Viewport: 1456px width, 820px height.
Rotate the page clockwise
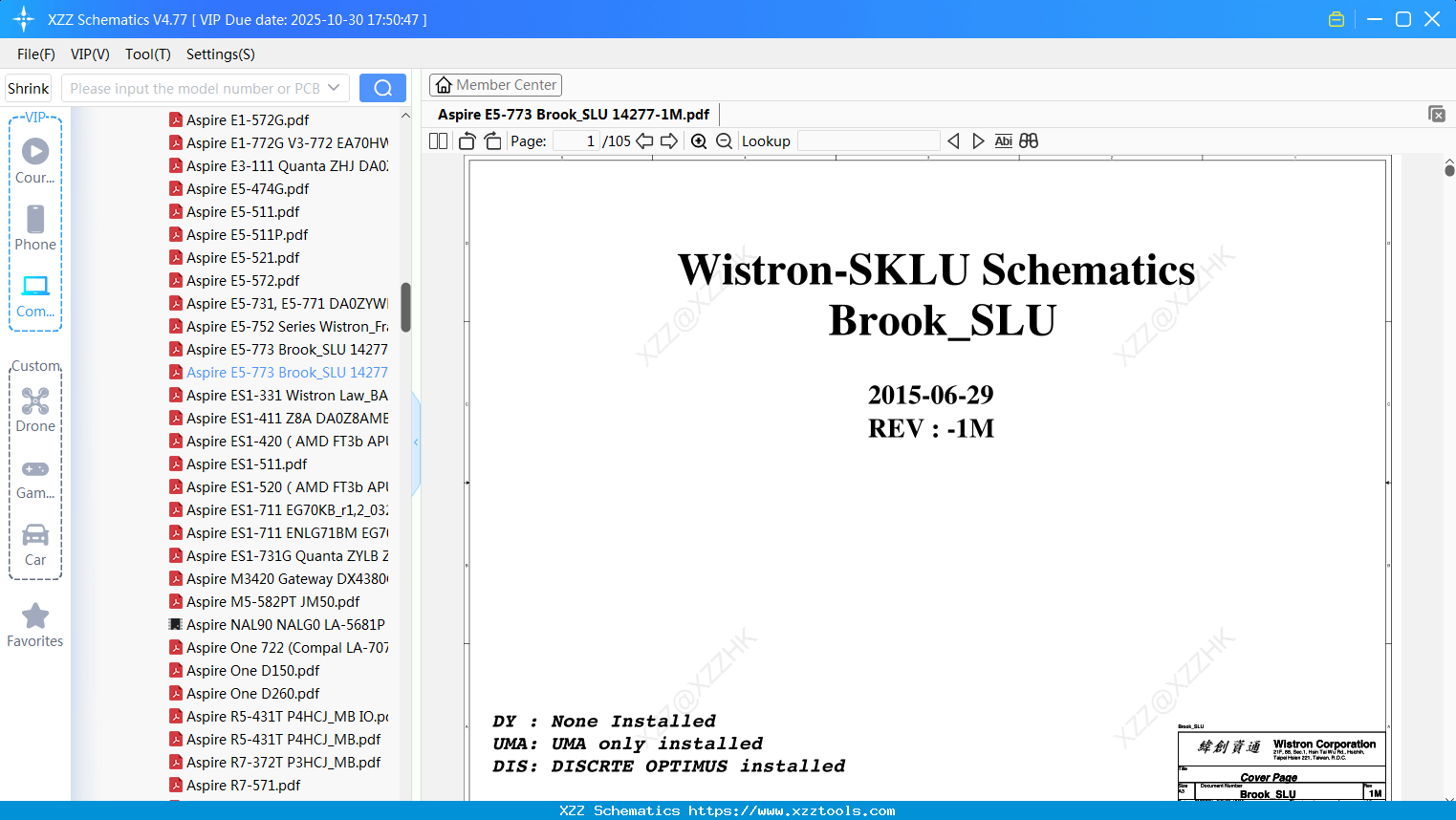click(492, 141)
